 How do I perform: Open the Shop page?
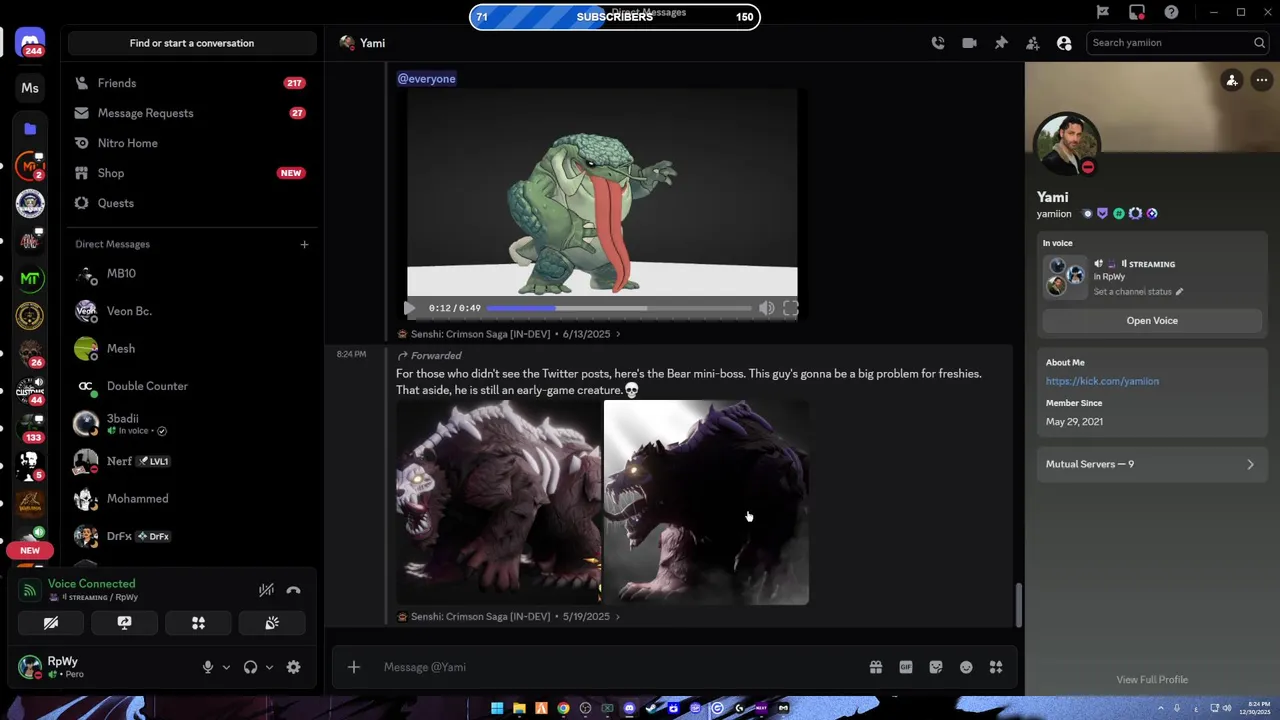click(192, 173)
